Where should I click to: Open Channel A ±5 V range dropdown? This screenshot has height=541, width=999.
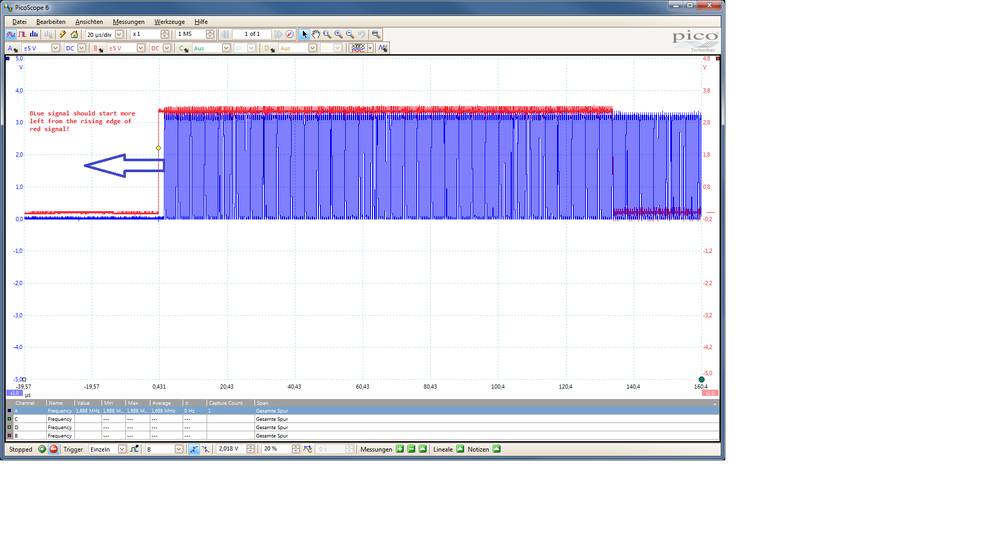tap(55, 48)
